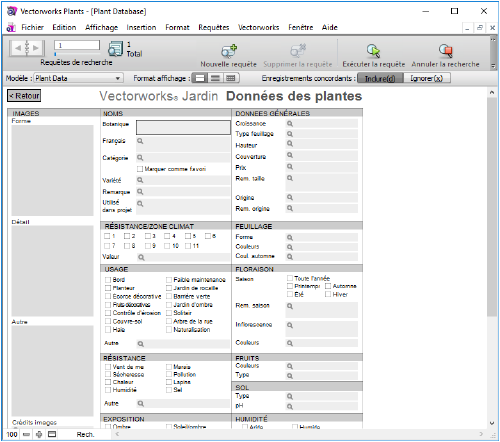Open the Total records book icon

115,49
